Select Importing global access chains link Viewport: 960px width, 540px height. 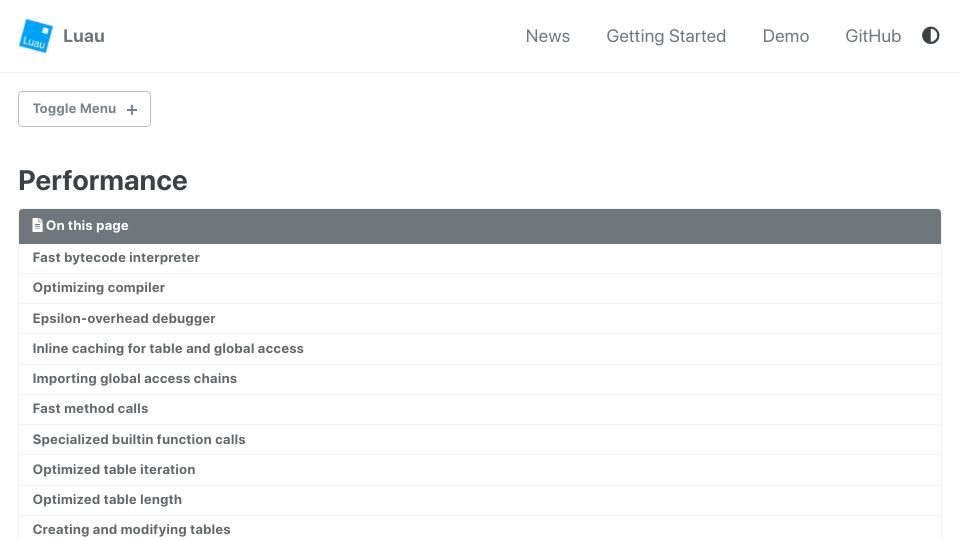tap(135, 378)
